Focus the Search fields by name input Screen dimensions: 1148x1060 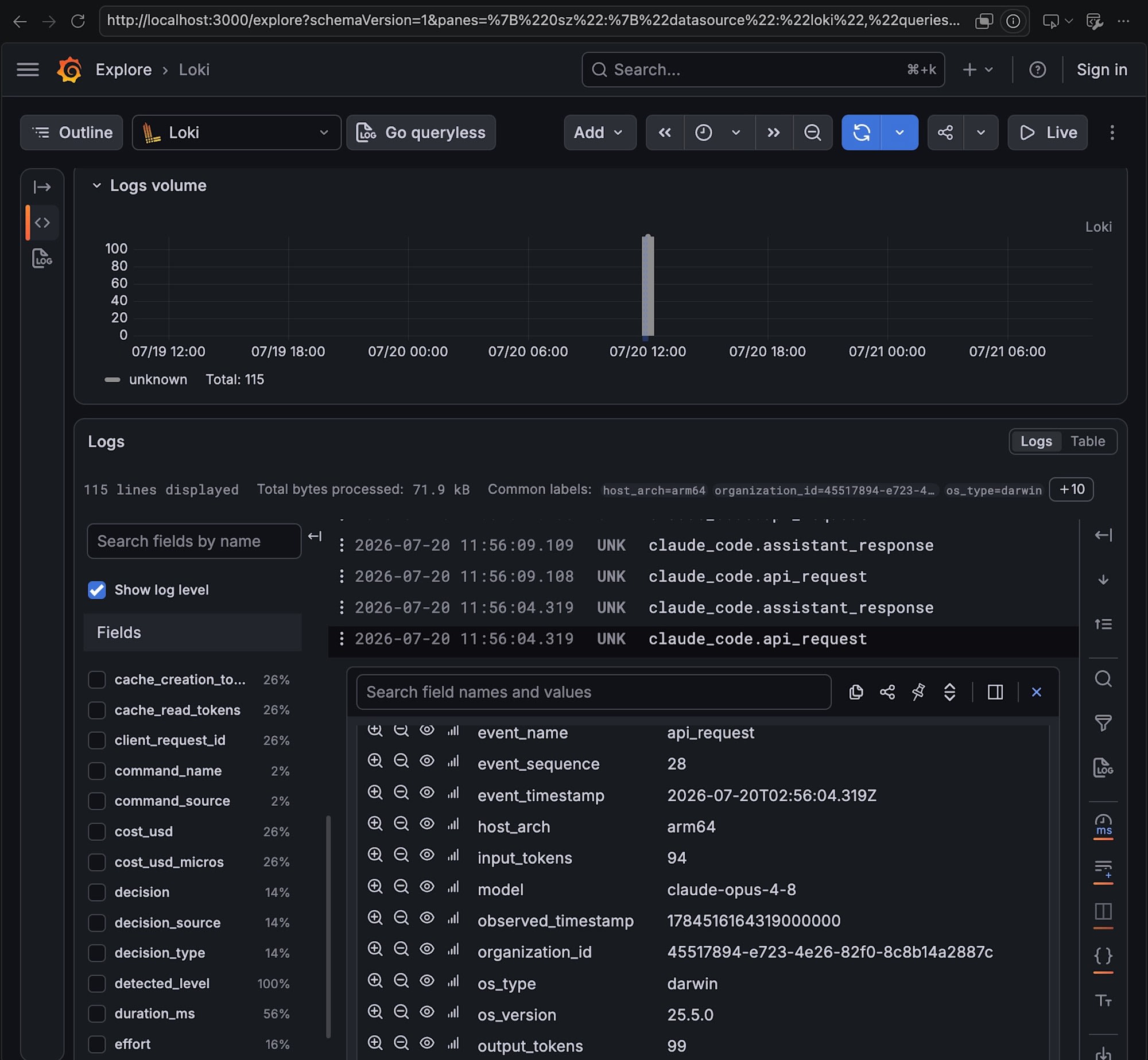(194, 541)
